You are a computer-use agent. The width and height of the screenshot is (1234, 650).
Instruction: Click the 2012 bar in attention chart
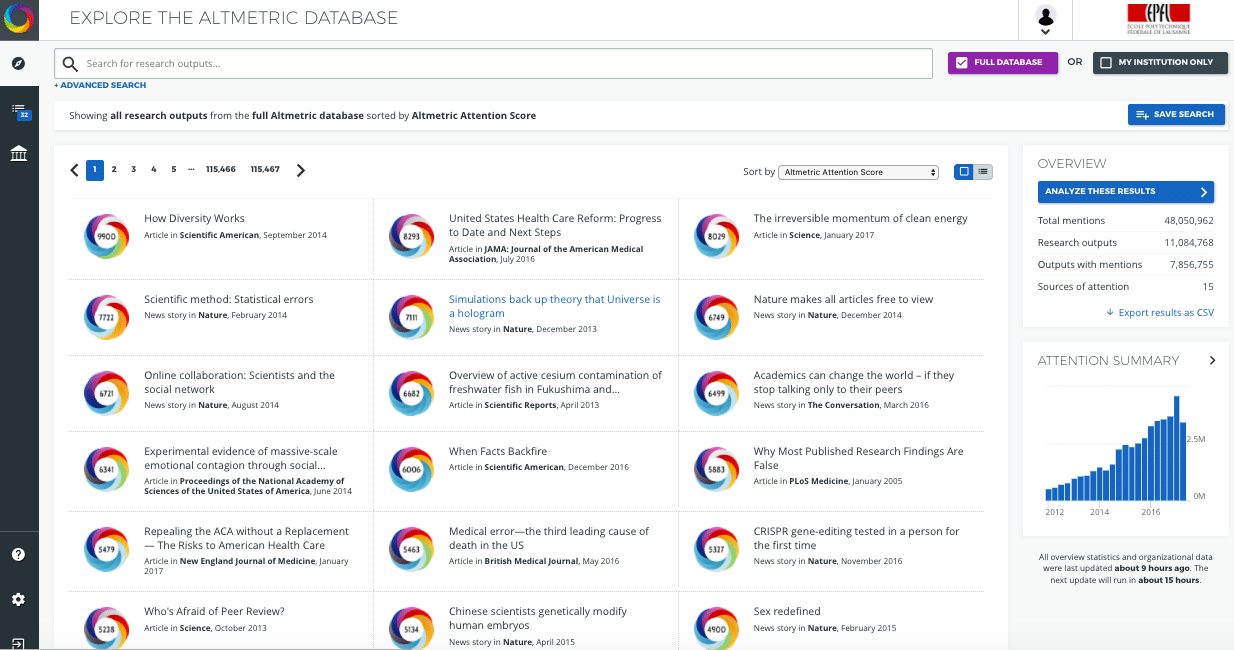point(1049,494)
